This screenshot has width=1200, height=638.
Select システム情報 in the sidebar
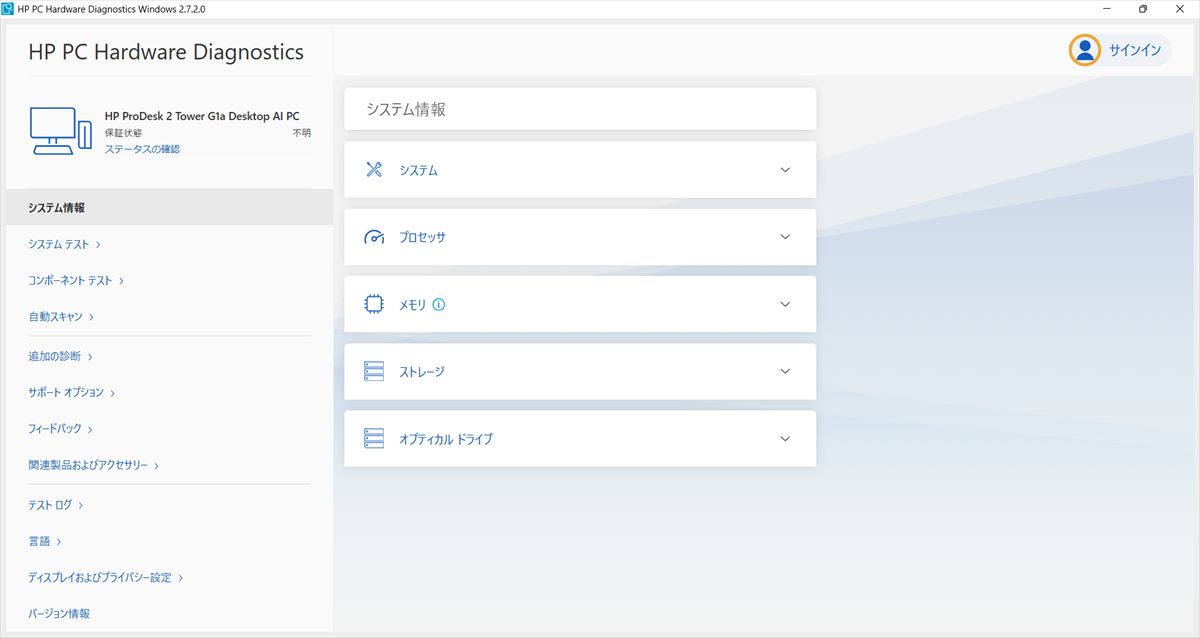[169, 208]
